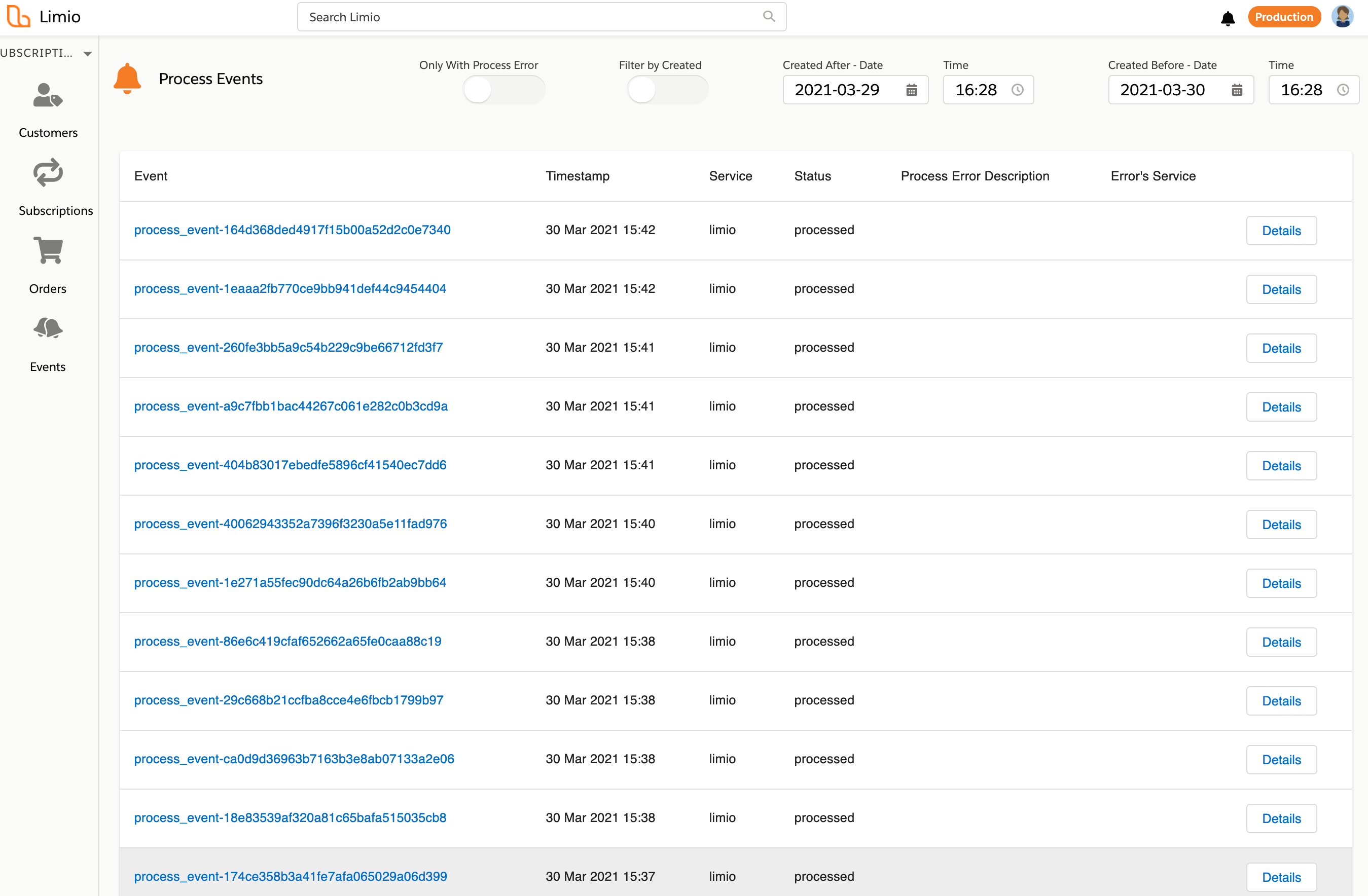
Task: Expand the Subscriptions section dropdown arrow
Action: click(87, 54)
